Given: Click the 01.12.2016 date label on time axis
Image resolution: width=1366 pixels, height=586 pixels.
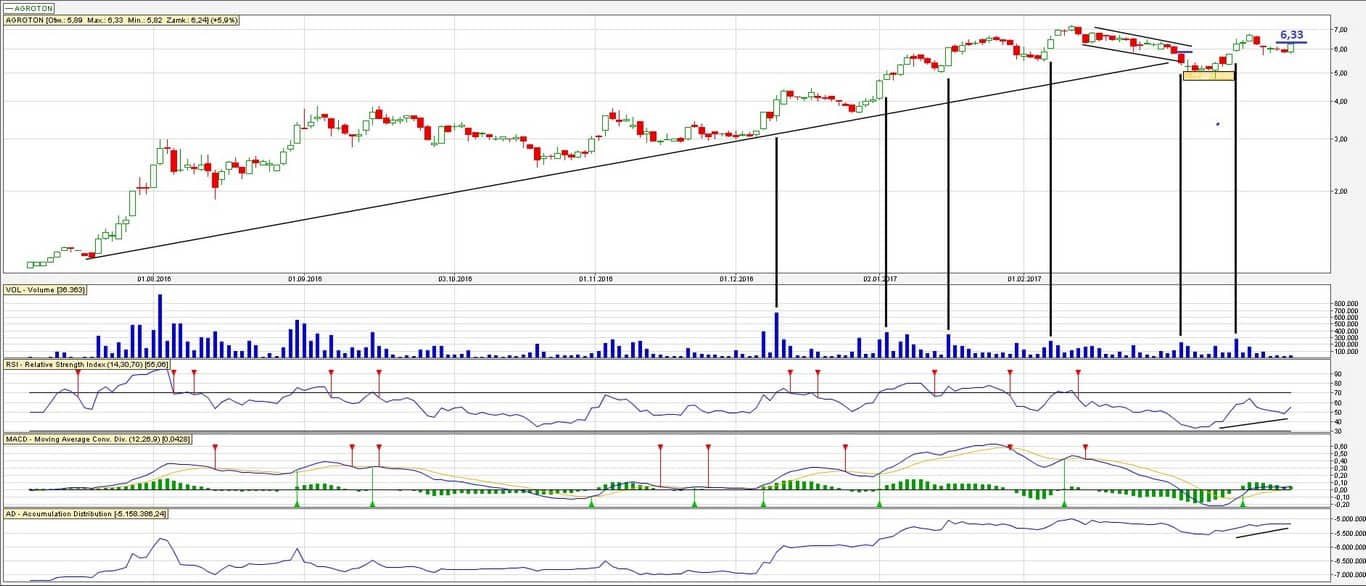Looking at the screenshot, I should [x=735, y=279].
